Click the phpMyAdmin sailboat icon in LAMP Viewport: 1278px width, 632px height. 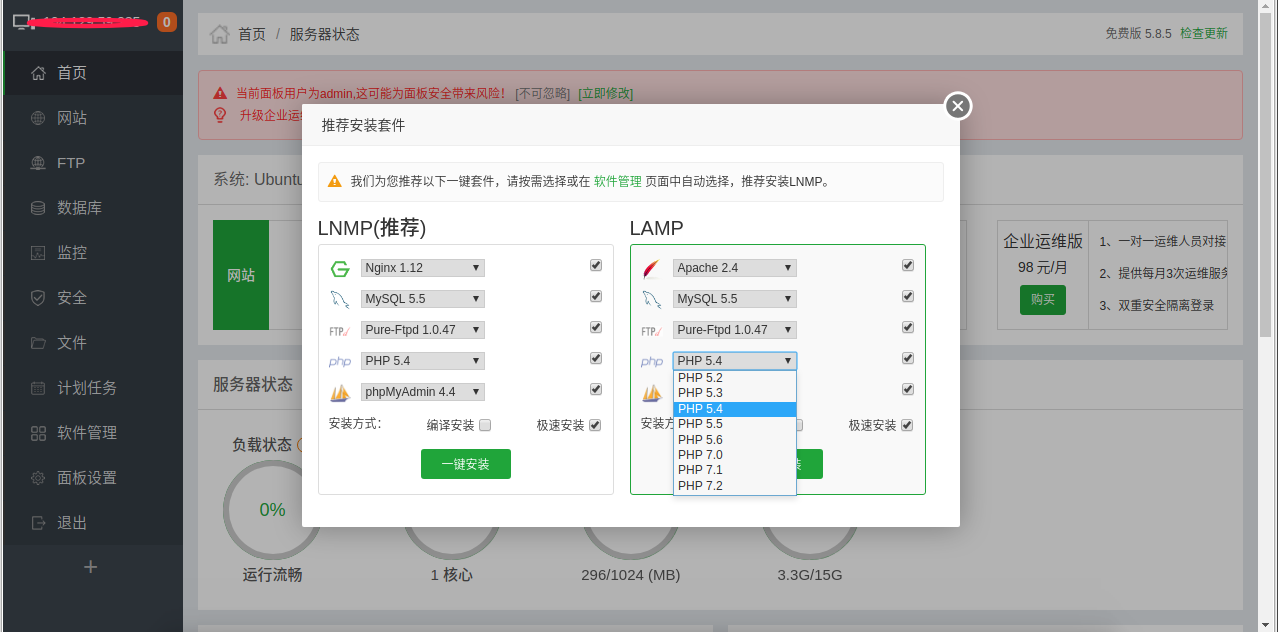point(652,392)
